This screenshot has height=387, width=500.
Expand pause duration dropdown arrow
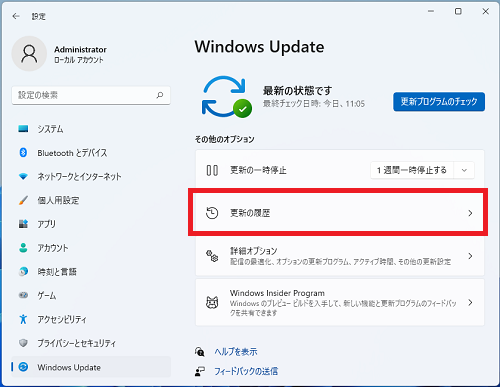464,170
